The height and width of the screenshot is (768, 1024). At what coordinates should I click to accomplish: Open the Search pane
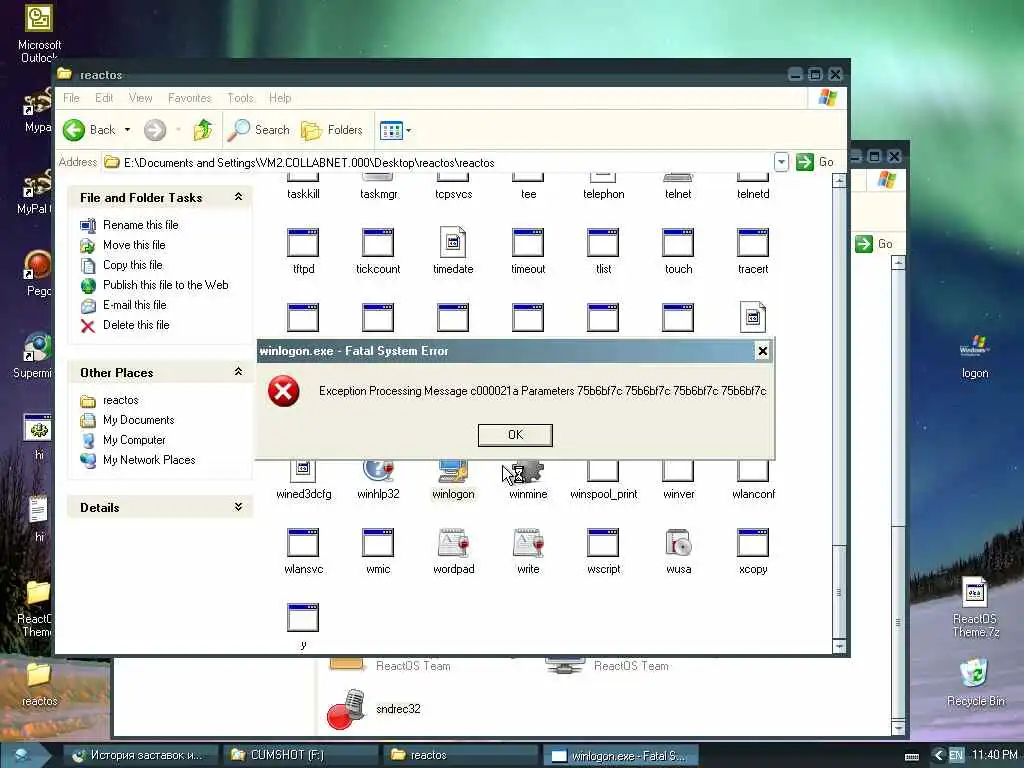click(259, 130)
